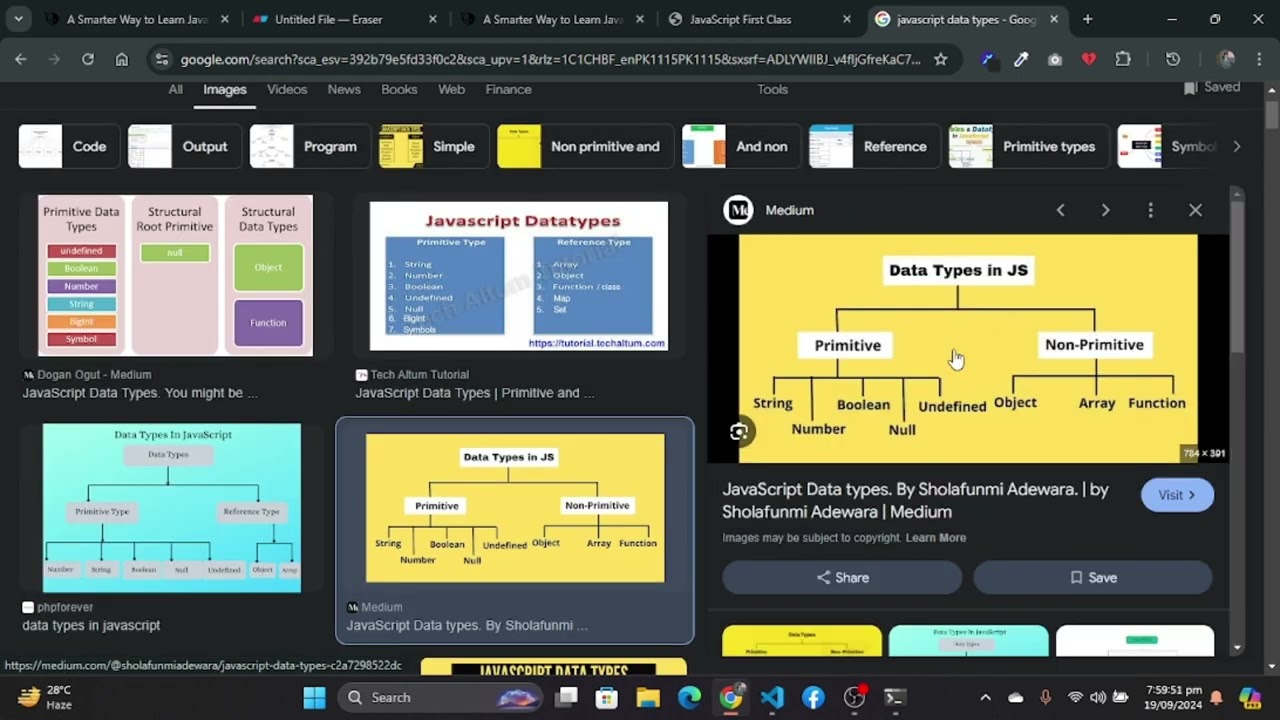Open the Chrome three-dot menu

pos(1260,59)
